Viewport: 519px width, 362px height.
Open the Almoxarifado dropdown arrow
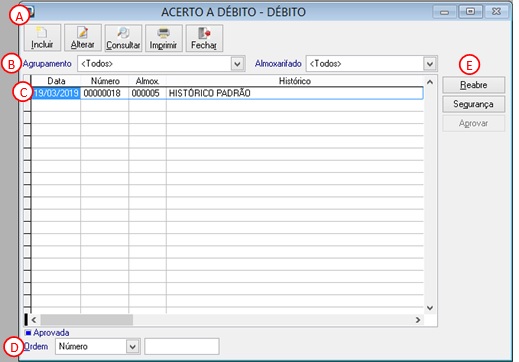click(430, 63)
